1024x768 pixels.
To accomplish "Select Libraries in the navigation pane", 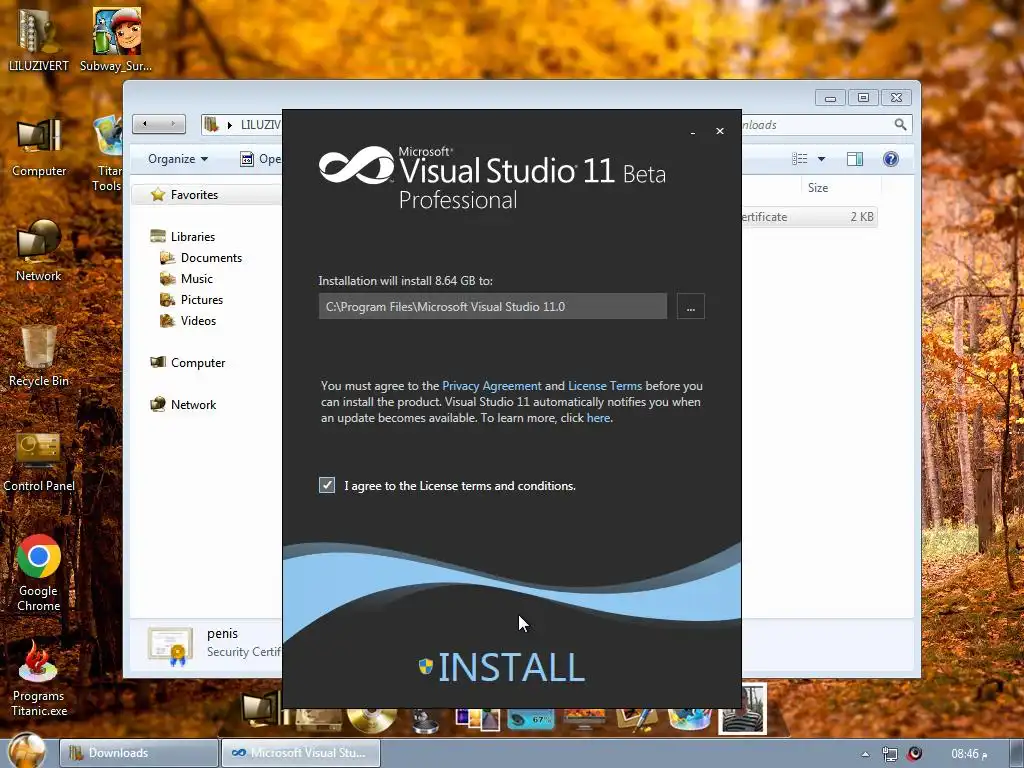I will tap(193, 236).
